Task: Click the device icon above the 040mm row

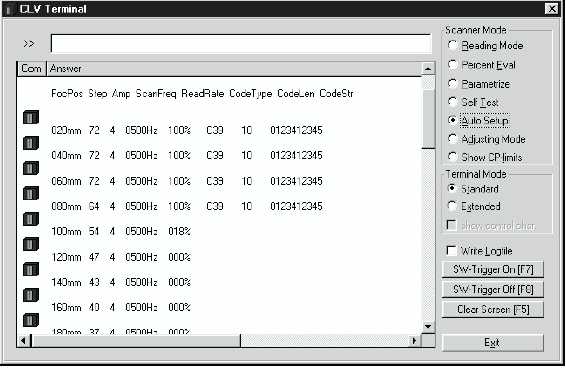Action: [31, 143]
